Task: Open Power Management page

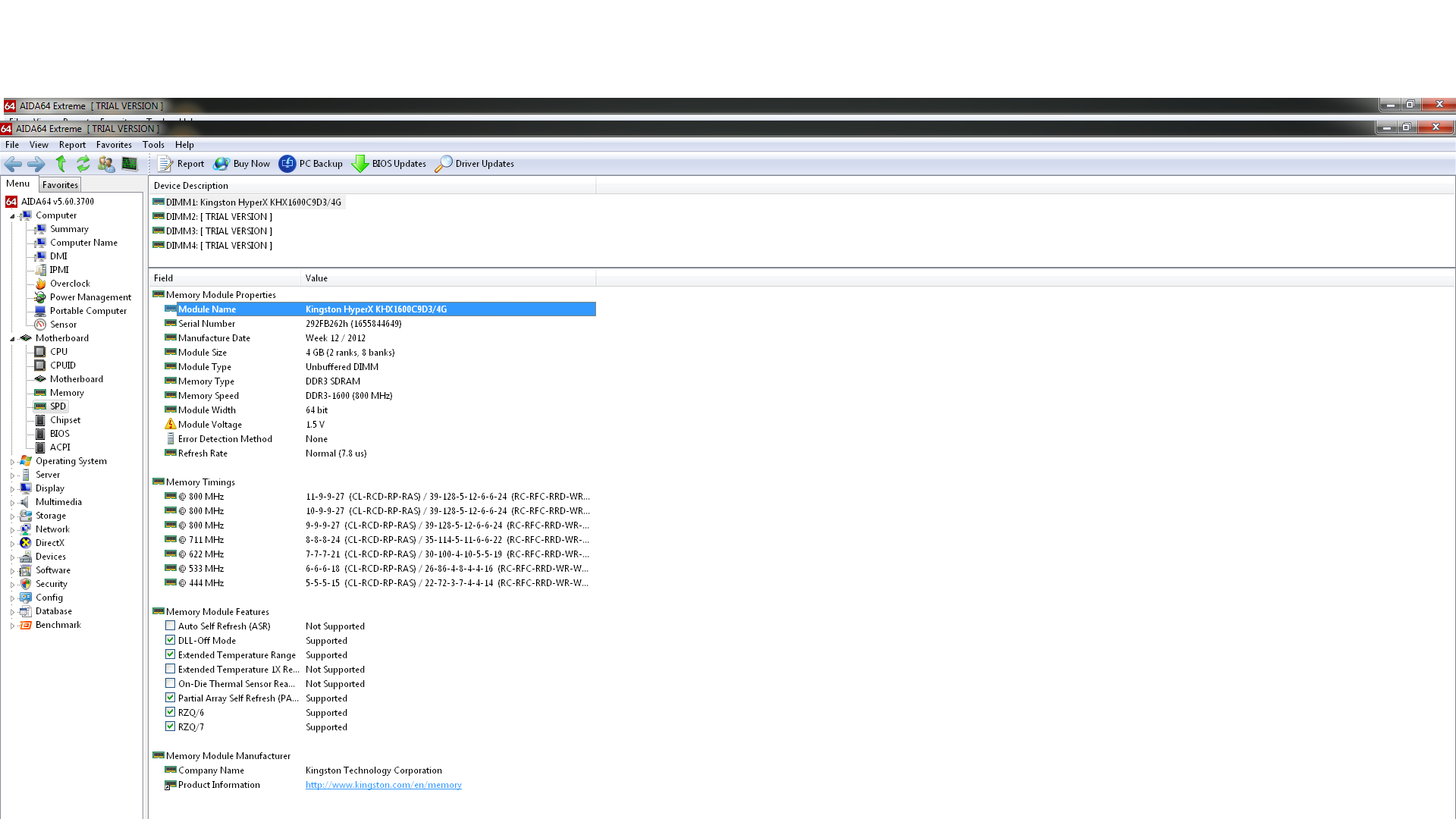Action: click(x=90, y=297)
